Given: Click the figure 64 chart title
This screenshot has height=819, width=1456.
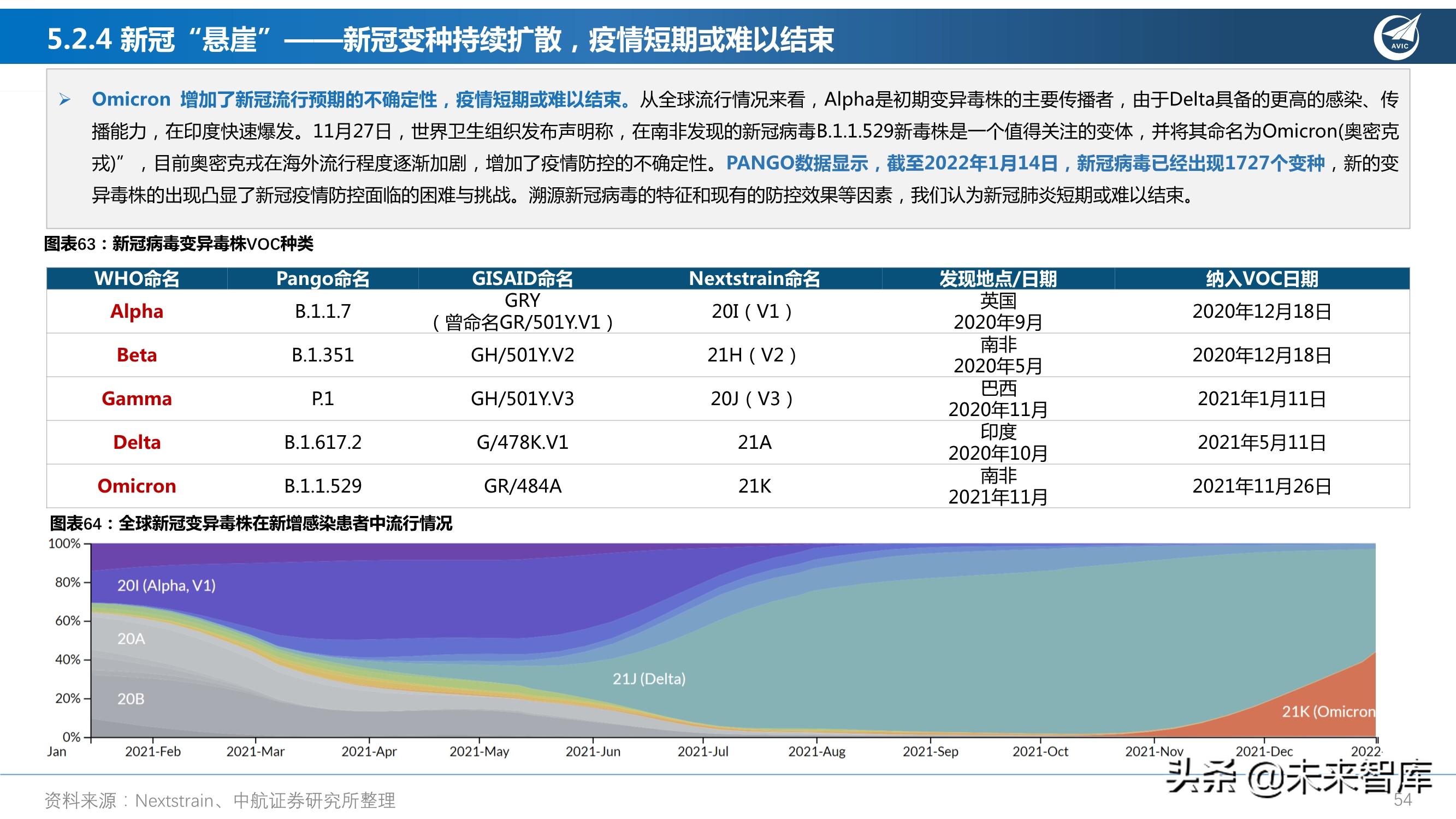Looking at the screenshot, I should [251, 523].
